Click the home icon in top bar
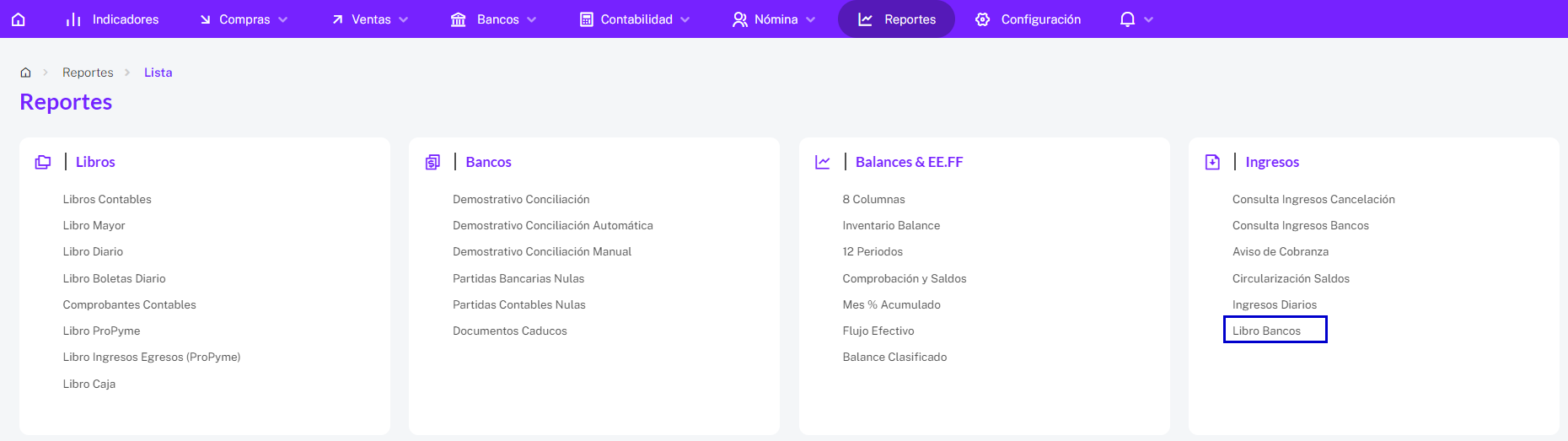The image size is (1568, 441). coord(19,19)
